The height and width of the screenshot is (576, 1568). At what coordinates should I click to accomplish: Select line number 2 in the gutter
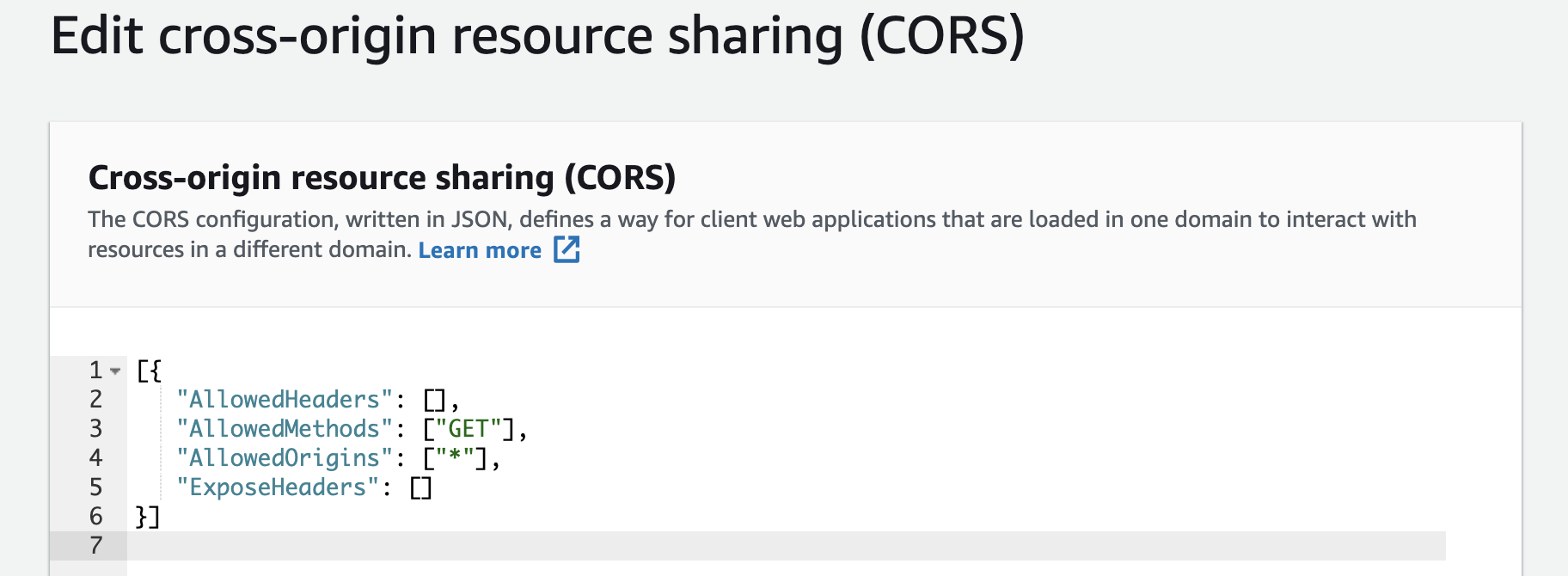coord(95,400)
